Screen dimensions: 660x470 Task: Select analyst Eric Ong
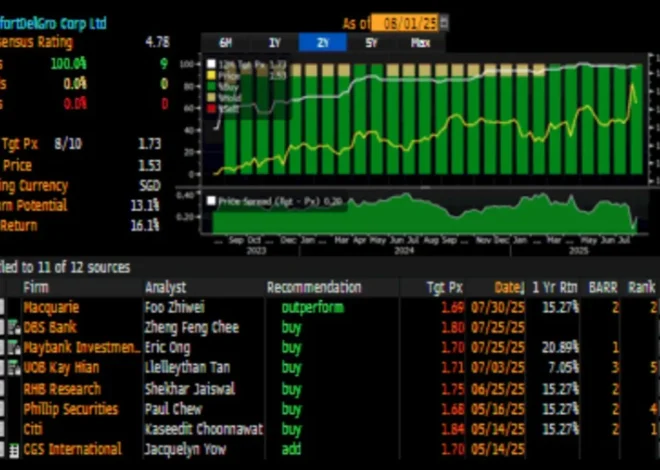coord(167,348)
